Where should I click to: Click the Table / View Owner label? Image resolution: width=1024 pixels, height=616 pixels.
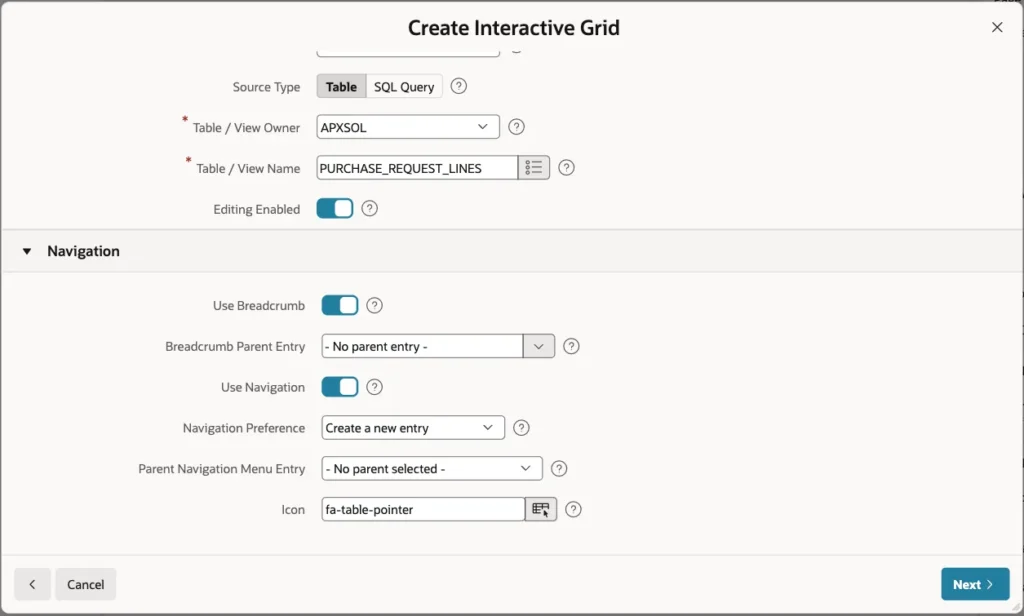[246, 127]
